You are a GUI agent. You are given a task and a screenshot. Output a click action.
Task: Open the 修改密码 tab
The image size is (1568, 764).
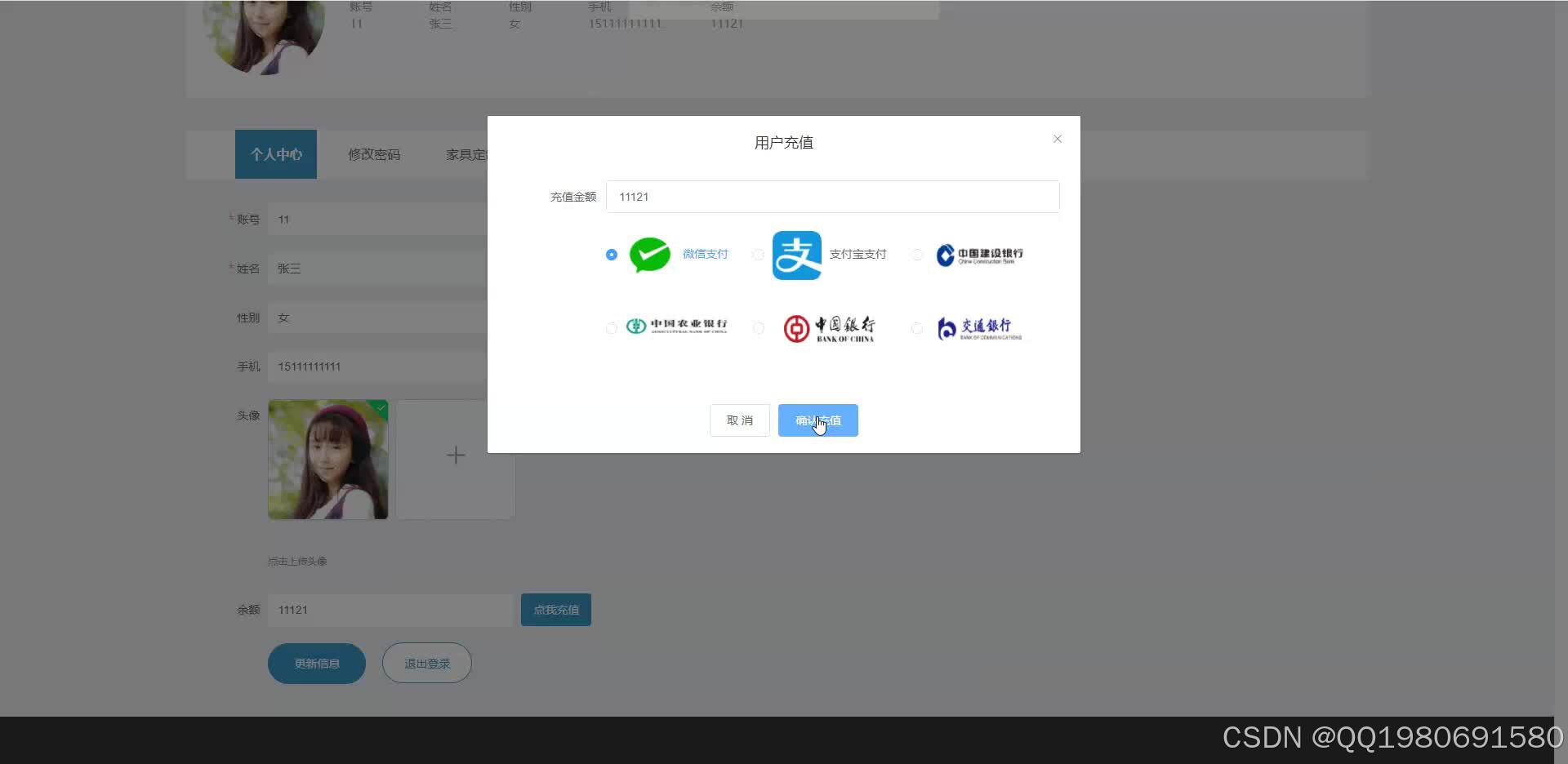pyautogui.click(x=373, y=154)
